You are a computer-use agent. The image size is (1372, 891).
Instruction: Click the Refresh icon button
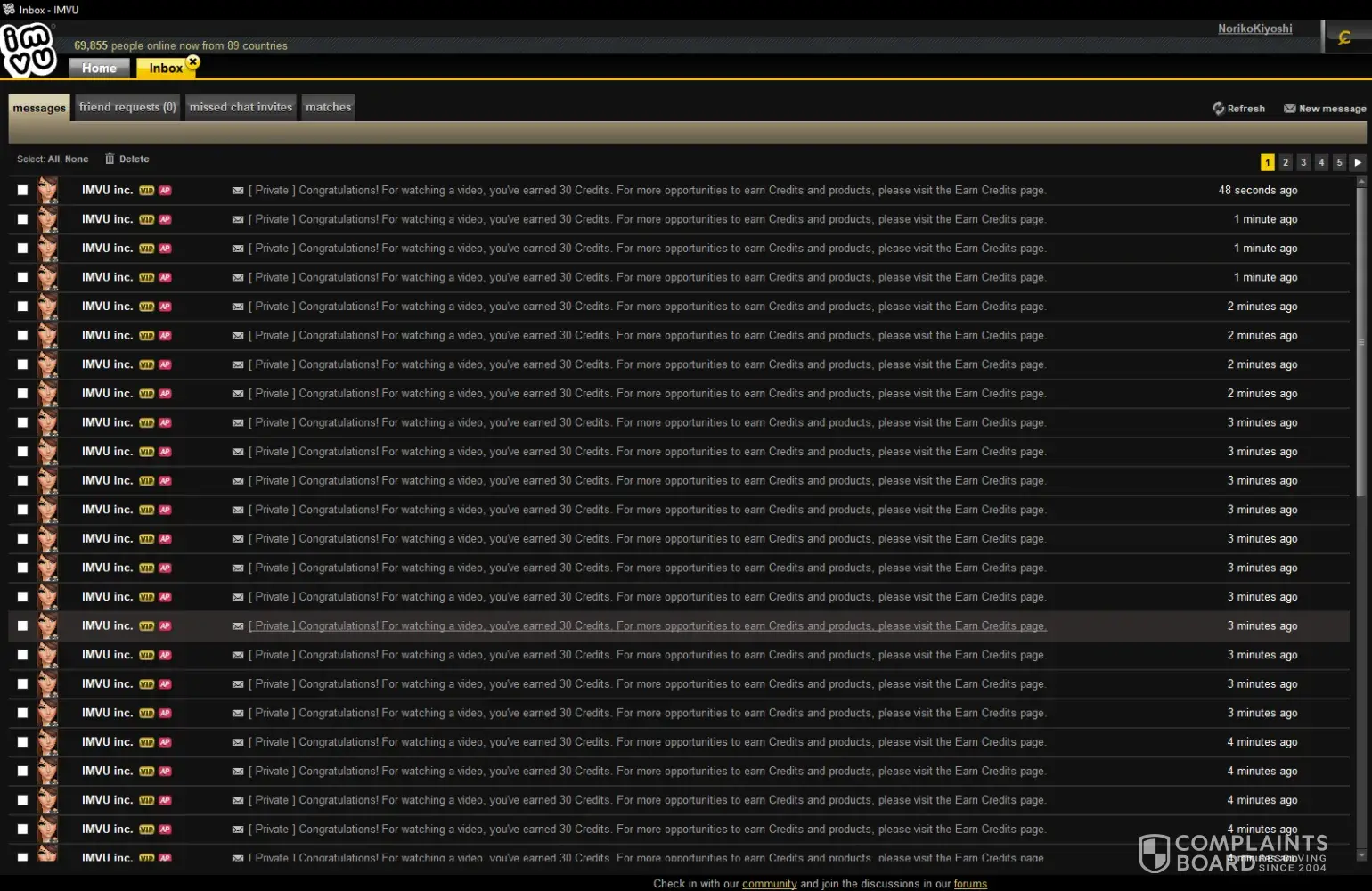1218,108
